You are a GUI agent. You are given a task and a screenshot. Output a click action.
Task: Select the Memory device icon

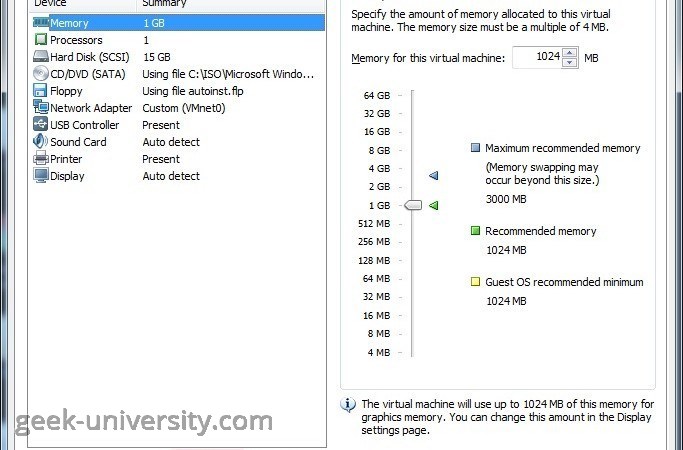coord(41,22)
